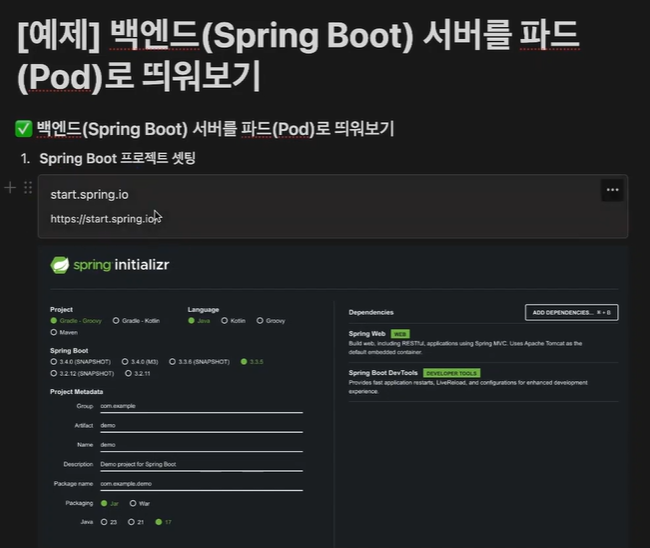Screen dimensions: 650x548
Task: Click the 'spring initializr' logo text
Action: click(121, 265)
